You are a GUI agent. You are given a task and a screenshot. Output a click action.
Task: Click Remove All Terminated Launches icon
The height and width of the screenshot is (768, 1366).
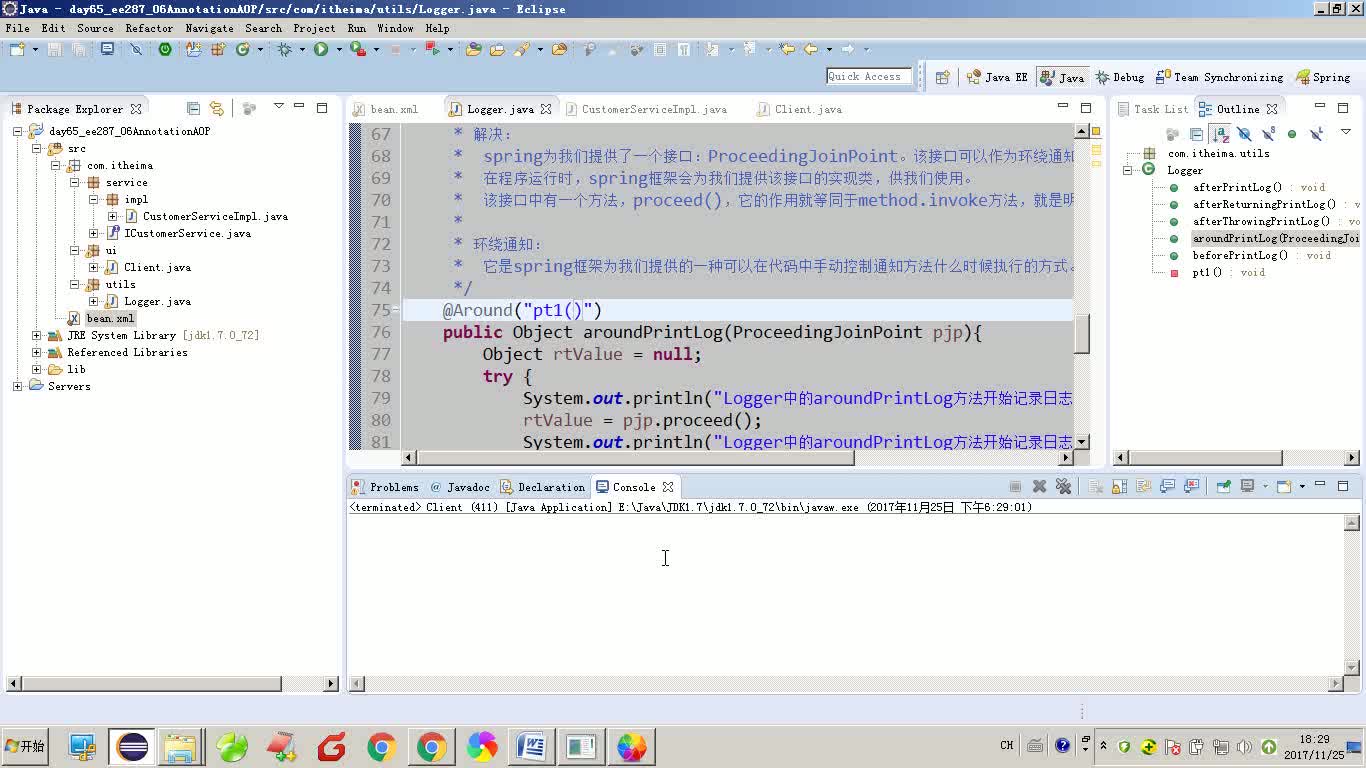click(1063, 487)
